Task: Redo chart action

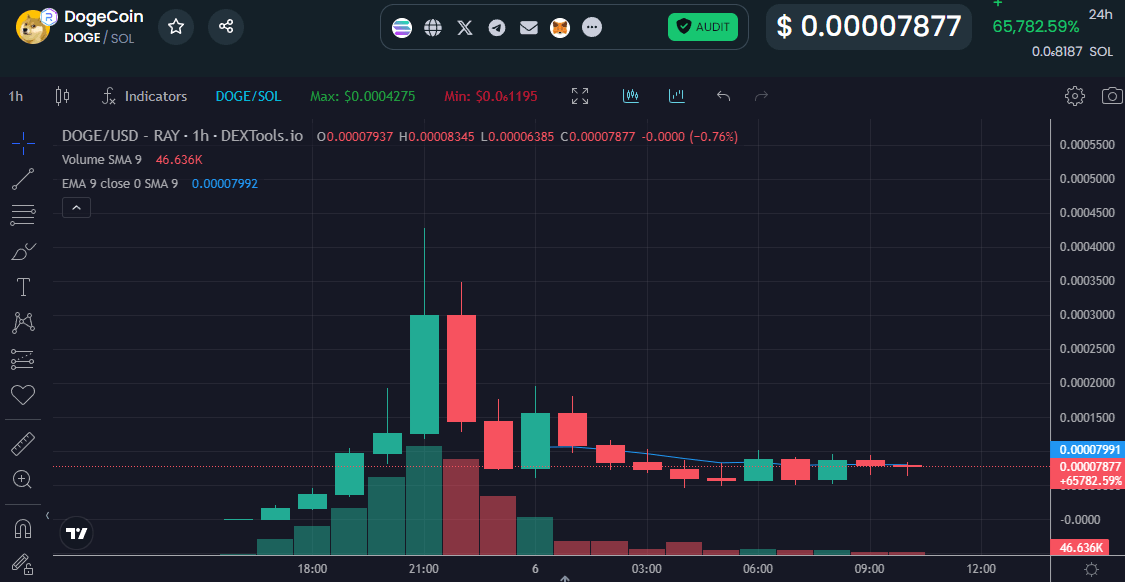Action: tap(761, 96)
